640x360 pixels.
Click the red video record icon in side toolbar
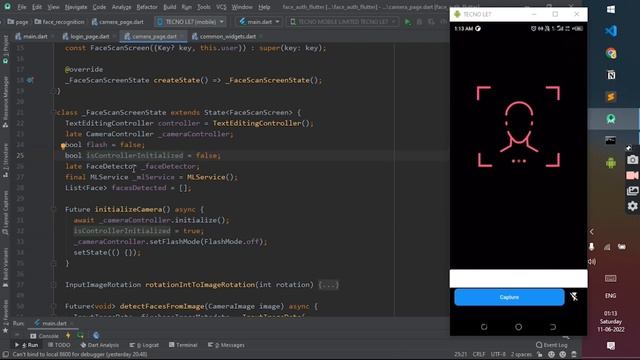(632, 176)
